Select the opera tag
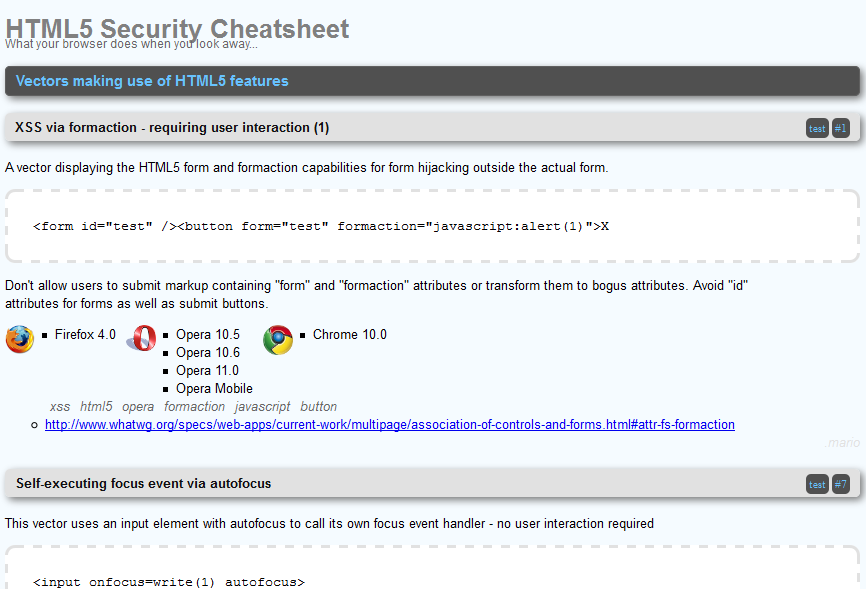The height and width of the screenshot is (589, 866). tap(138, 407)
